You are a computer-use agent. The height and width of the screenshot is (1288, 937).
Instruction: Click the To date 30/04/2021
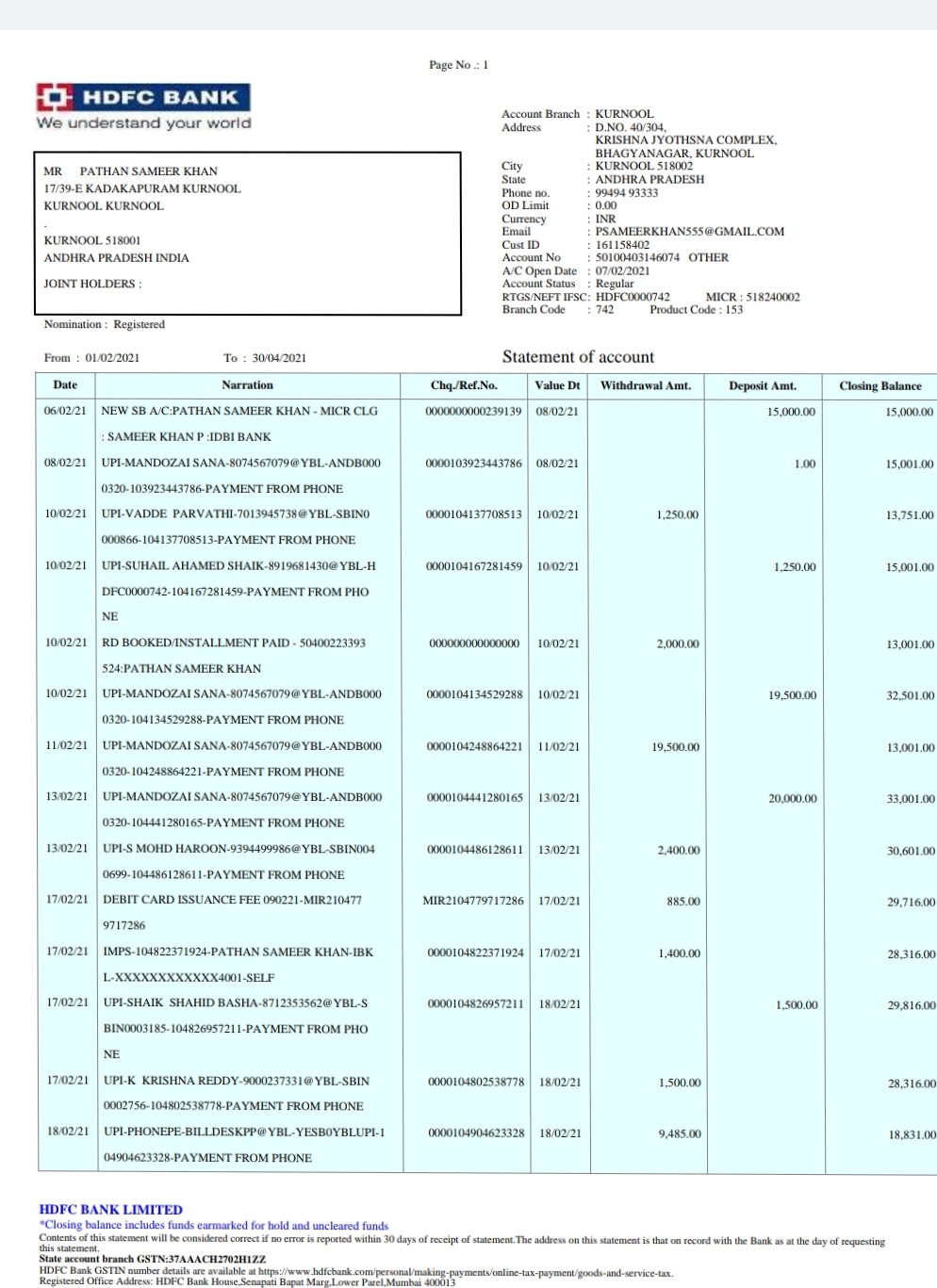pyautogui.click(x=279, y=358)
